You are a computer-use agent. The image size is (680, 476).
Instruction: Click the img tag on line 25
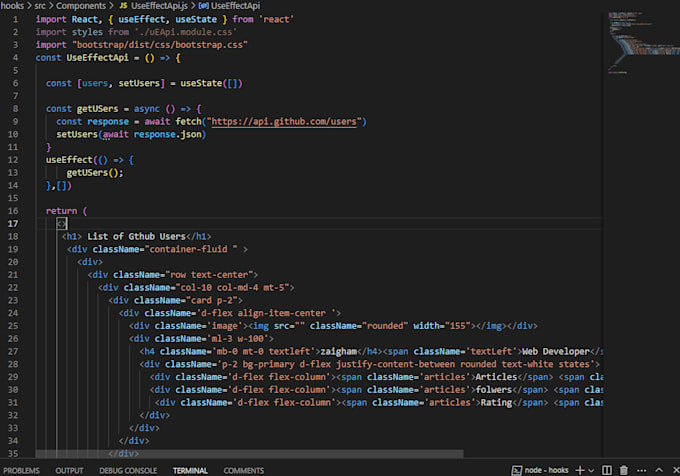coord(258,326)
